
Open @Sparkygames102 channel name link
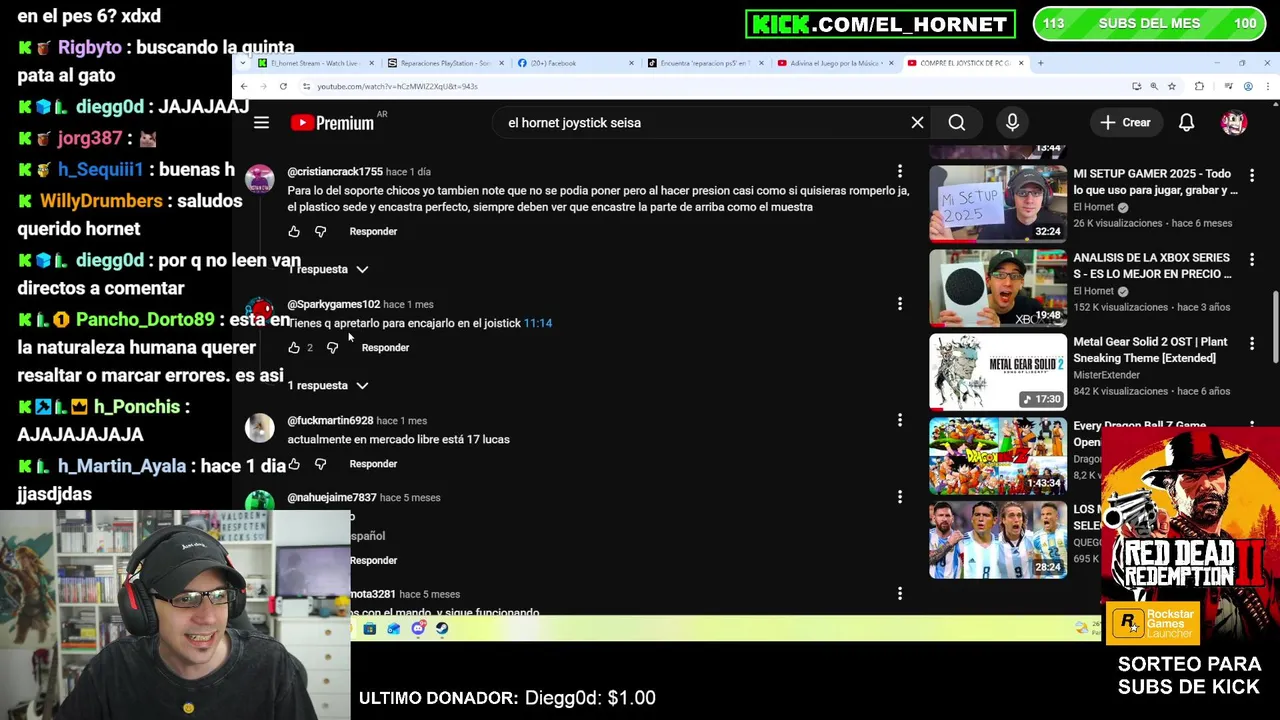pos(333,304)
